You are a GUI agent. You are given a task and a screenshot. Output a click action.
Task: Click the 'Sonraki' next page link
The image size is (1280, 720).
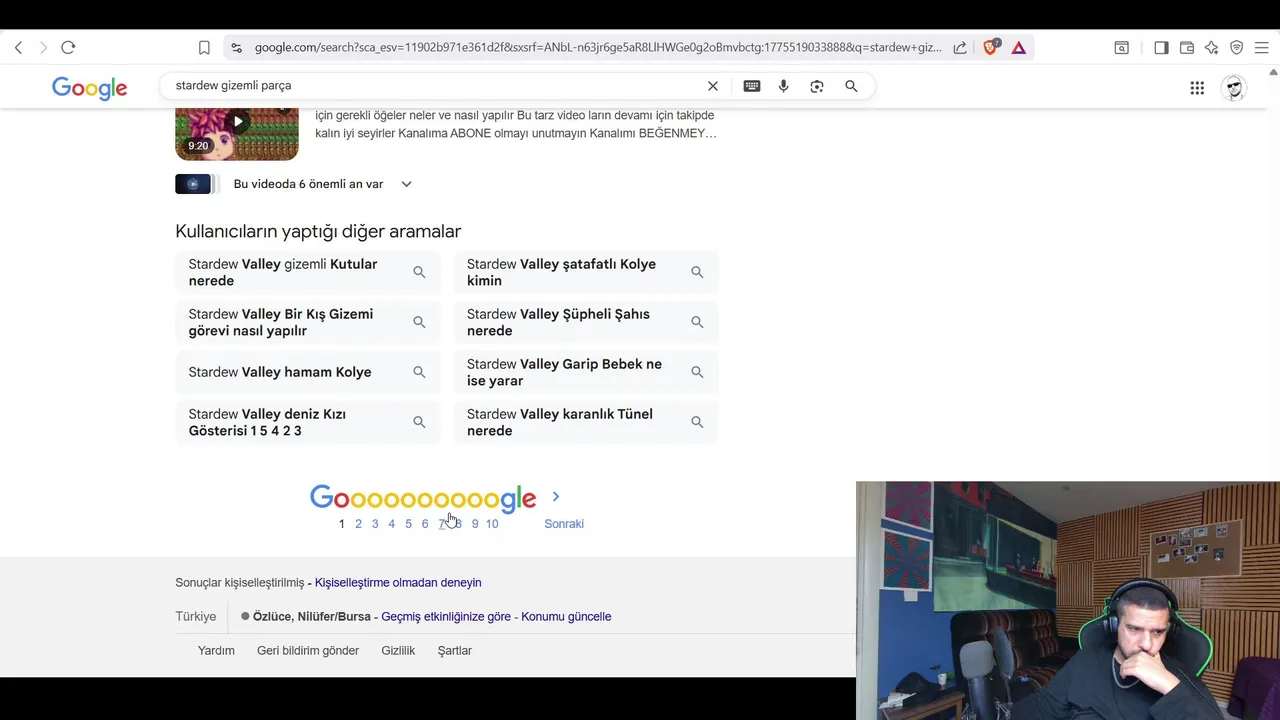(x=564, y=524)
